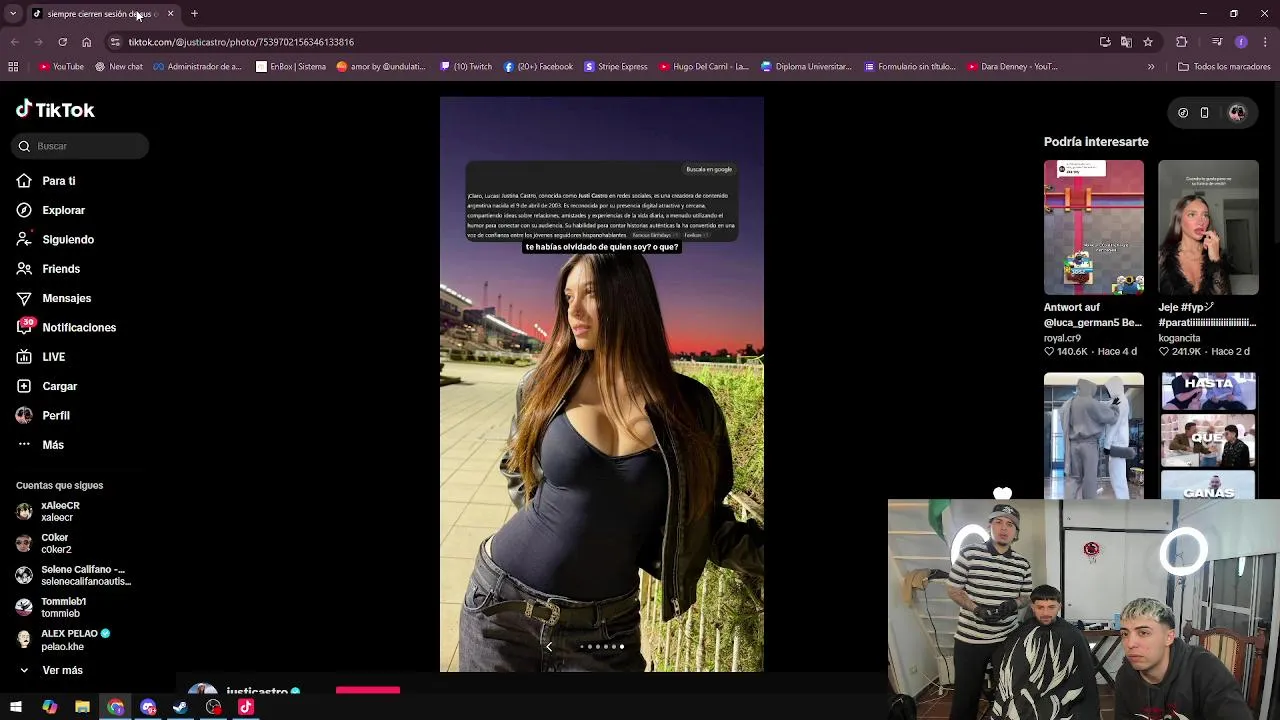This screenshot has width=1280, height=720.
Task: Show hidden bookmarks overflow chevron
Action: coord(1151,67)
